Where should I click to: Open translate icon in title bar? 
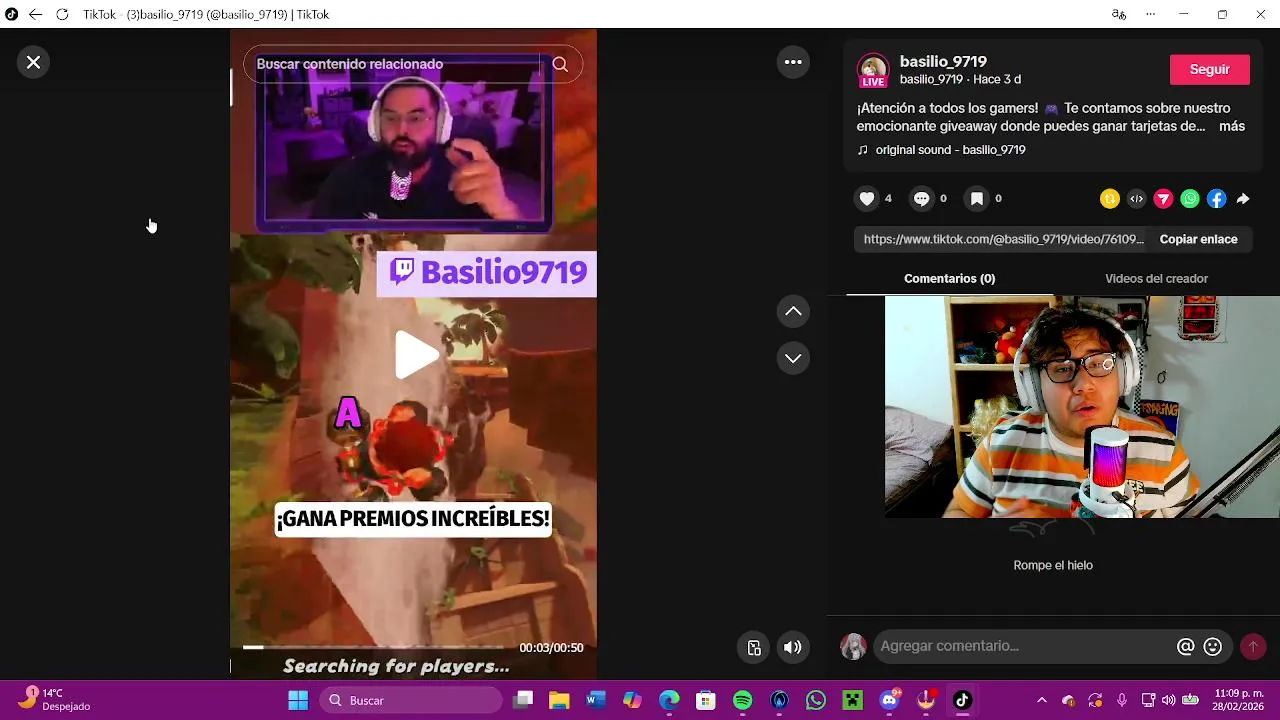pyautogui.click(x=1119, y=14)
